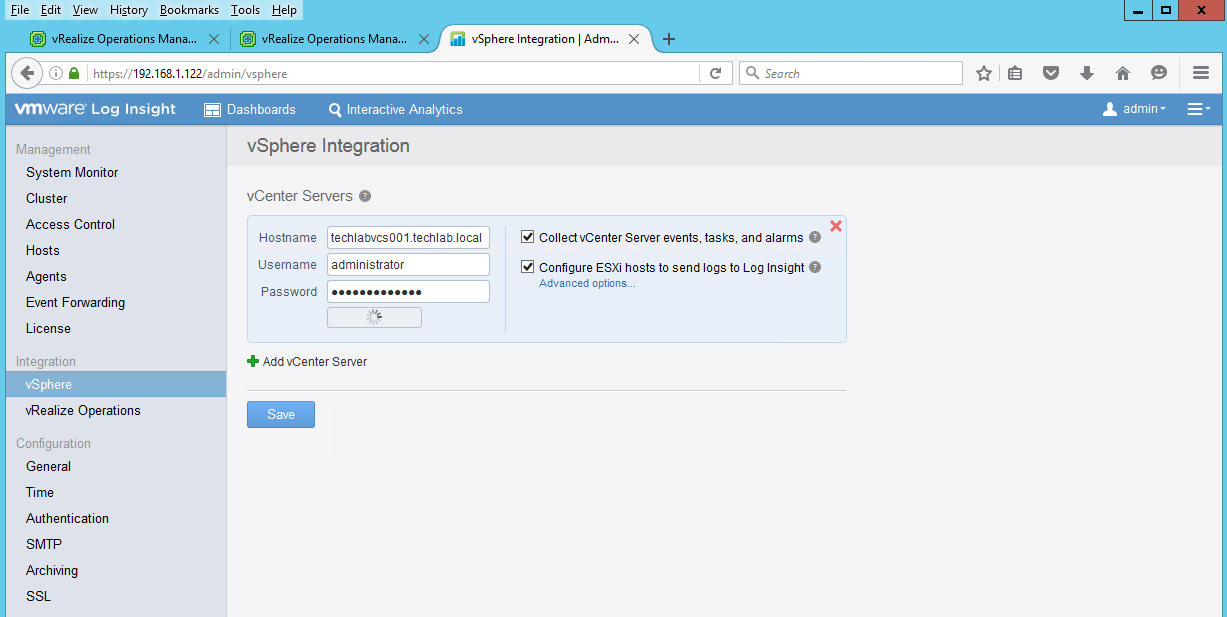This screenshot has height=617, width=1227.
Task: Open vRealize Operations integration page
Action: (83, 410)
